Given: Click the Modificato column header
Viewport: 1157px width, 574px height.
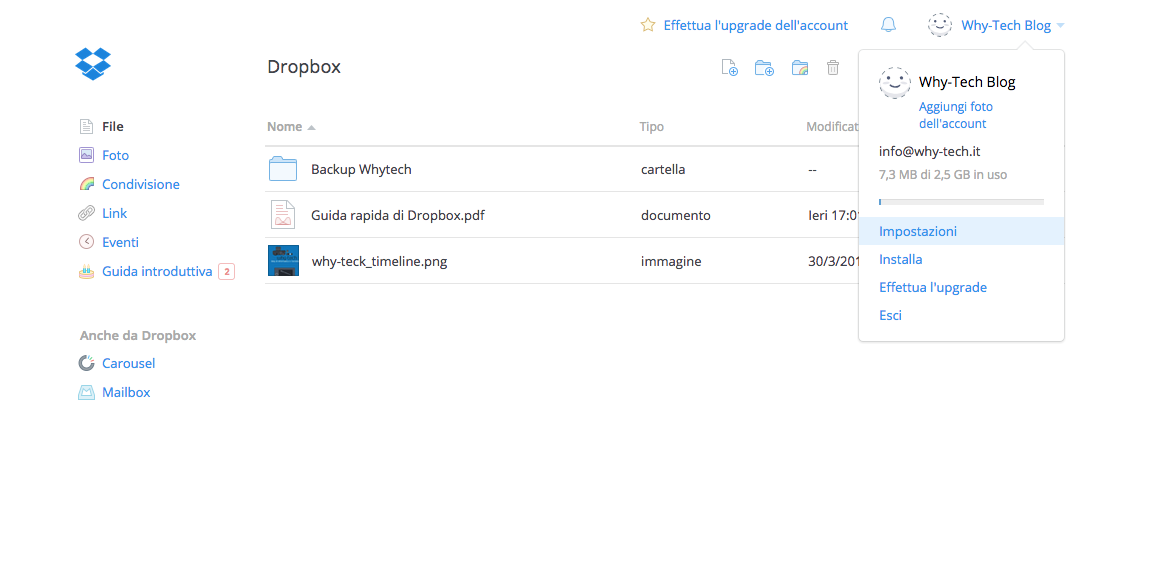Looking at the screenshot, I should 832,127.
